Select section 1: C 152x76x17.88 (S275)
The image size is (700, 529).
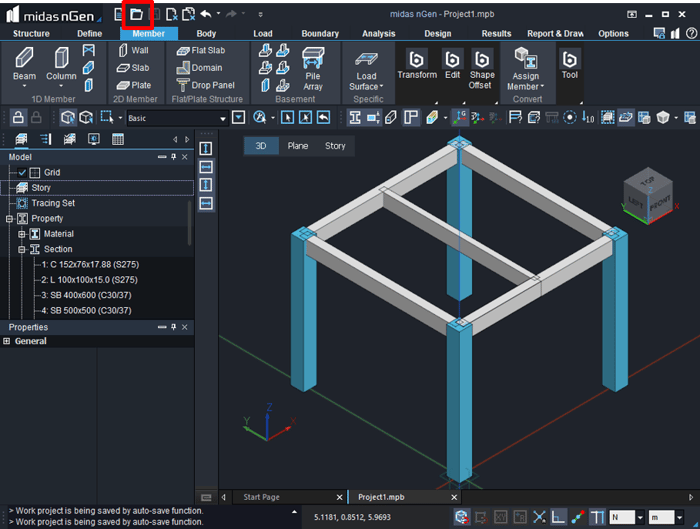[x=90, y=264]
